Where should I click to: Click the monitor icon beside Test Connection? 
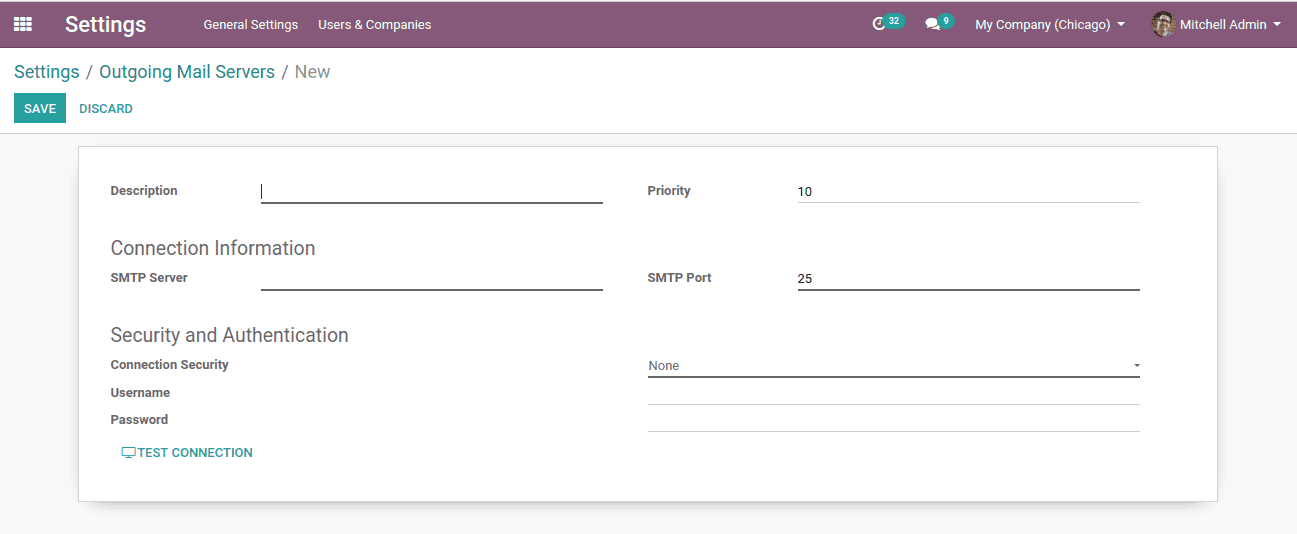(128, 453)
